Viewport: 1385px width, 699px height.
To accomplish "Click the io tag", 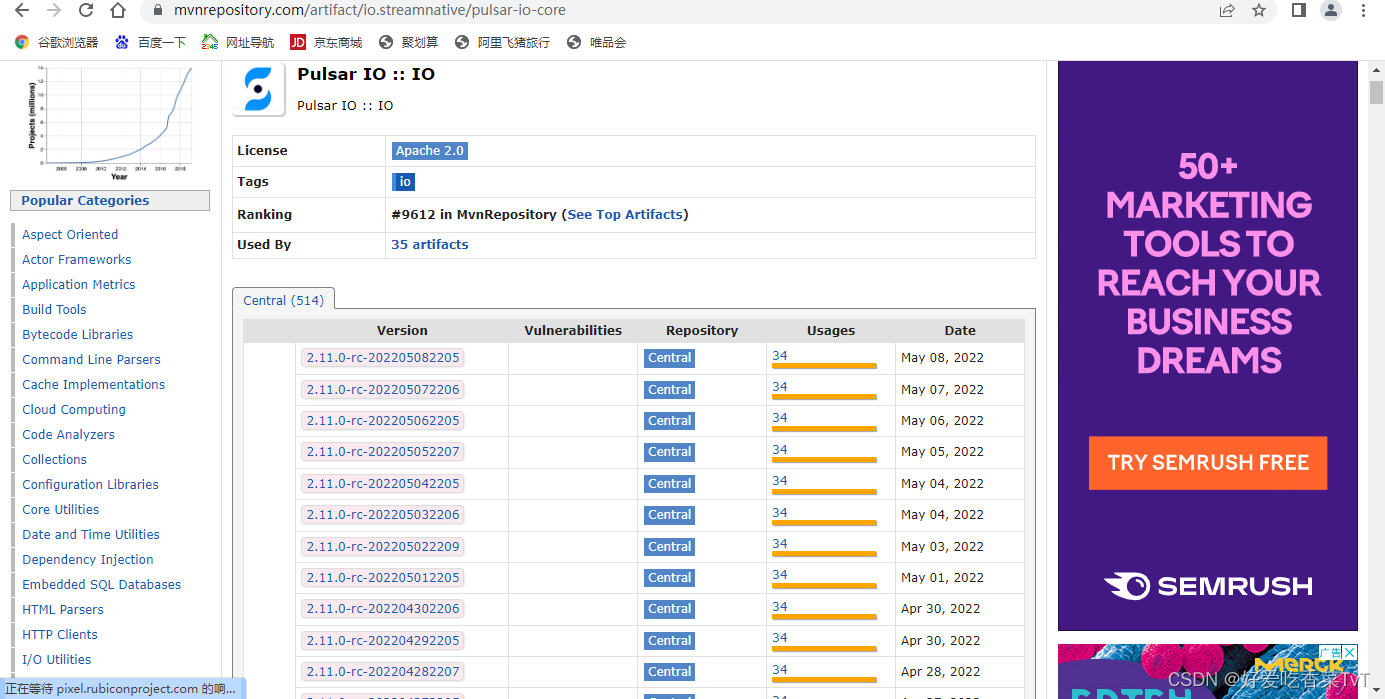I will click(404, 182).
